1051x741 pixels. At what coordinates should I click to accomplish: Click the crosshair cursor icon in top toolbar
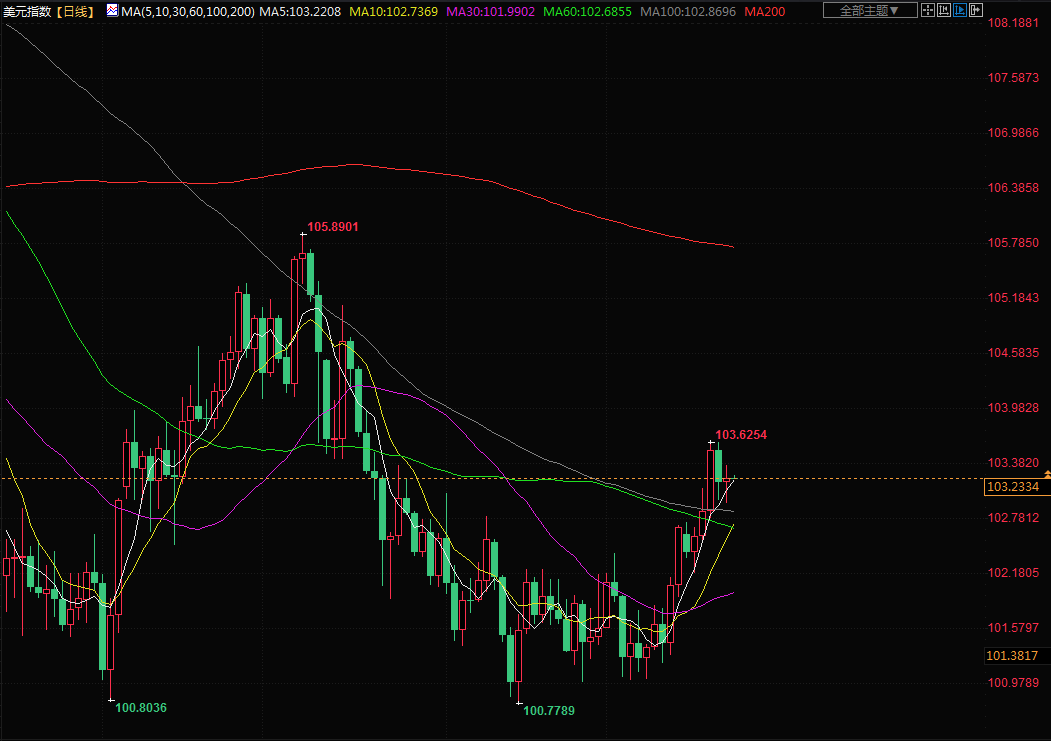(927, 11)
